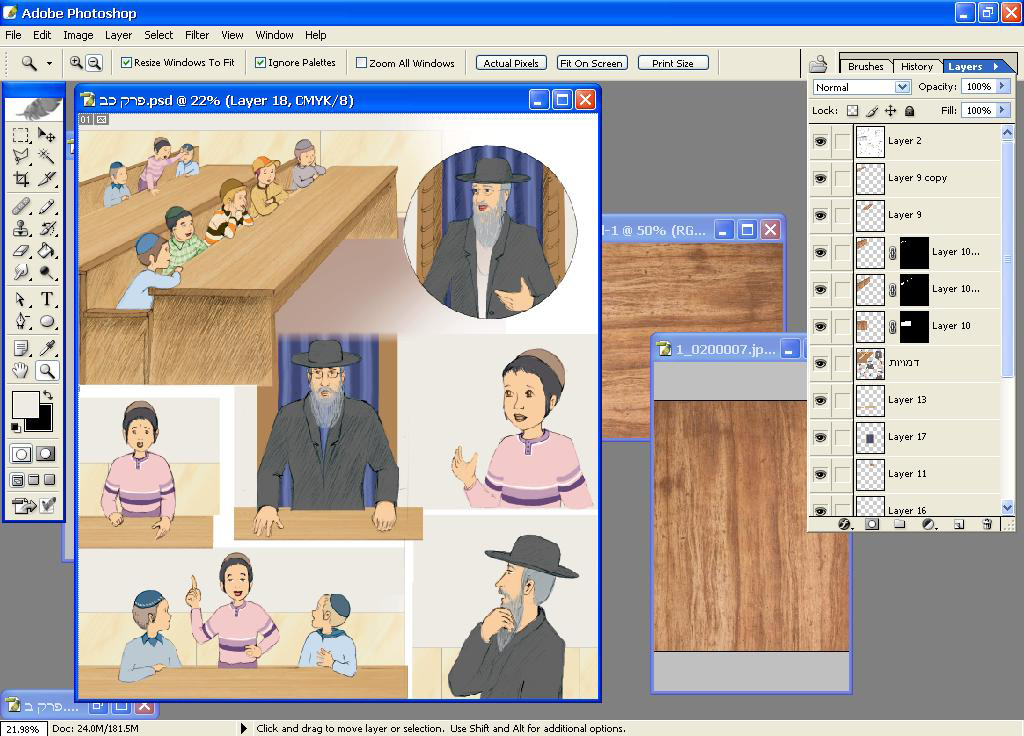
Task: Open the File menu
Action: pyautogui.click(x=13, y=35)
